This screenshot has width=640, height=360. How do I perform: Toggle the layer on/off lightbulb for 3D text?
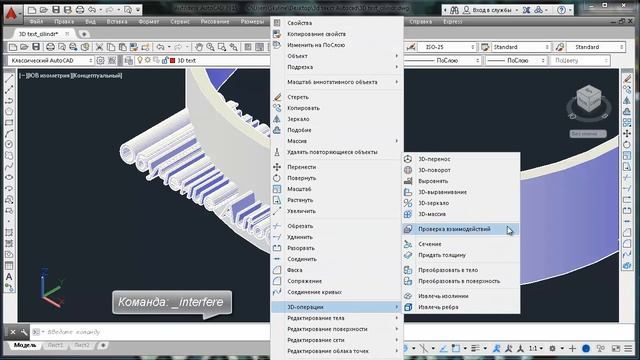(140, 60)
